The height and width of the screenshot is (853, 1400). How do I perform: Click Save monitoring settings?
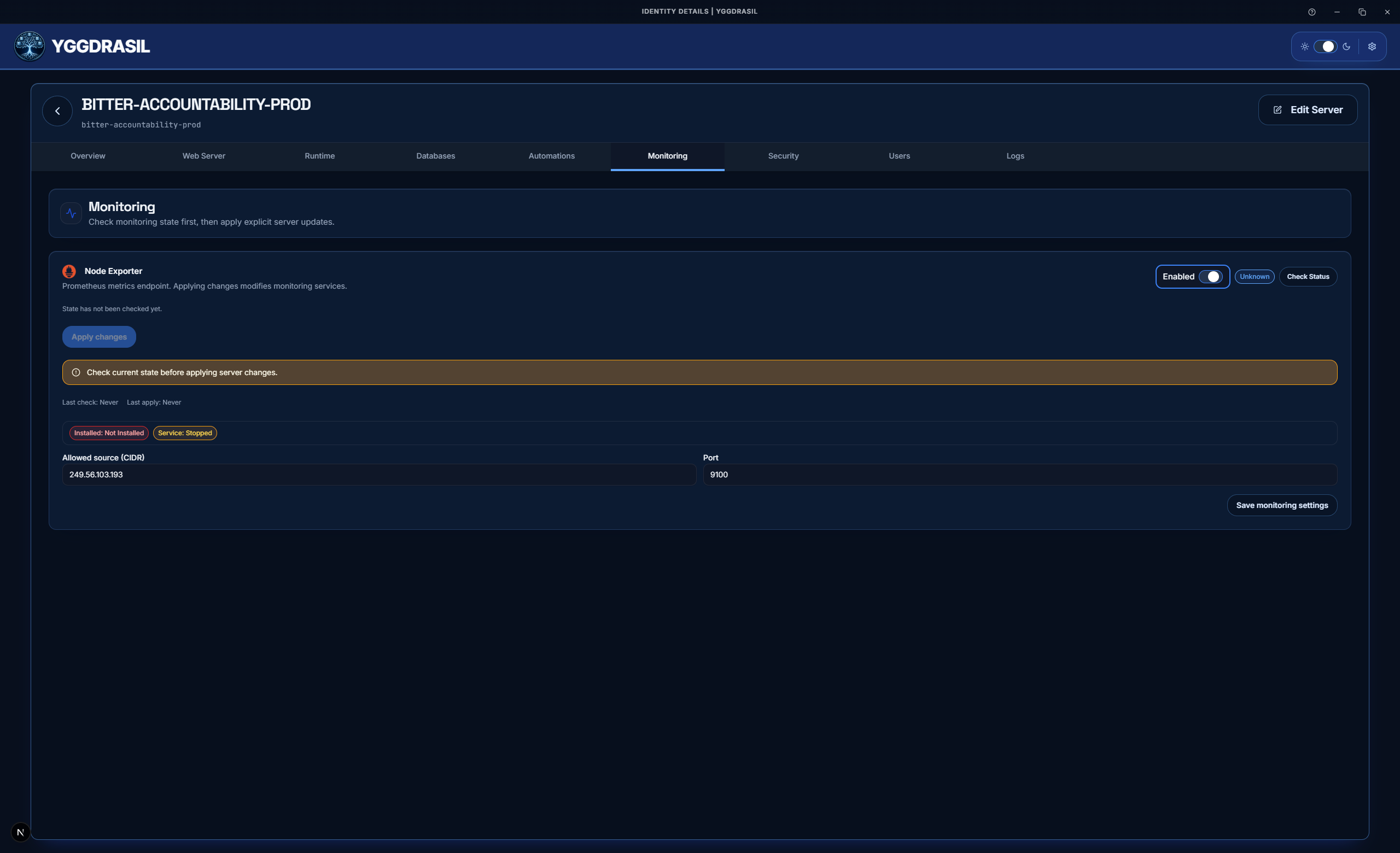[x=1282, y=505]
